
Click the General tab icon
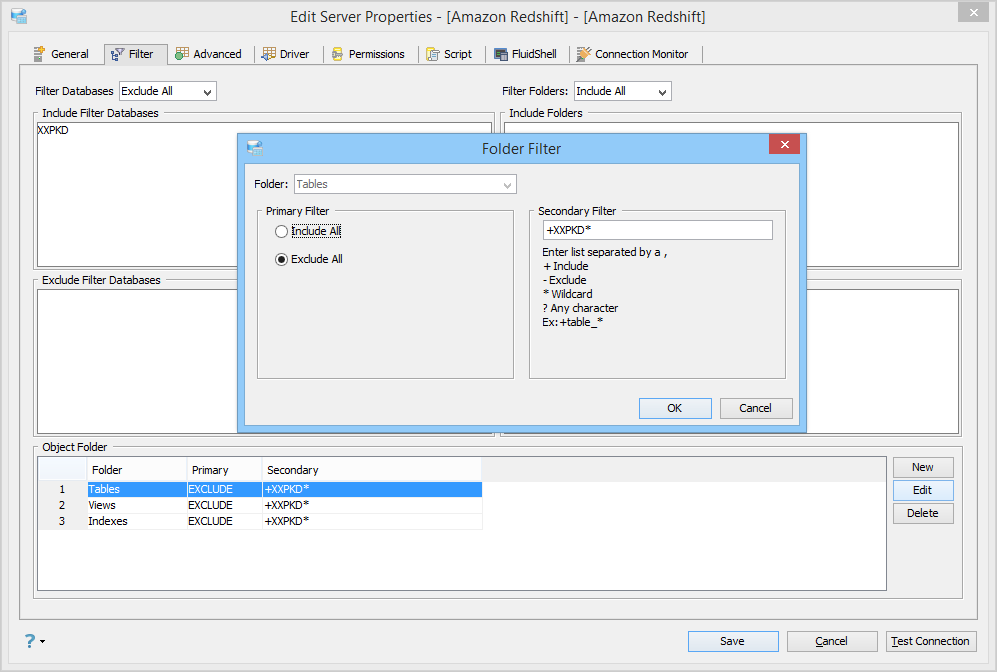click(39, 54)
